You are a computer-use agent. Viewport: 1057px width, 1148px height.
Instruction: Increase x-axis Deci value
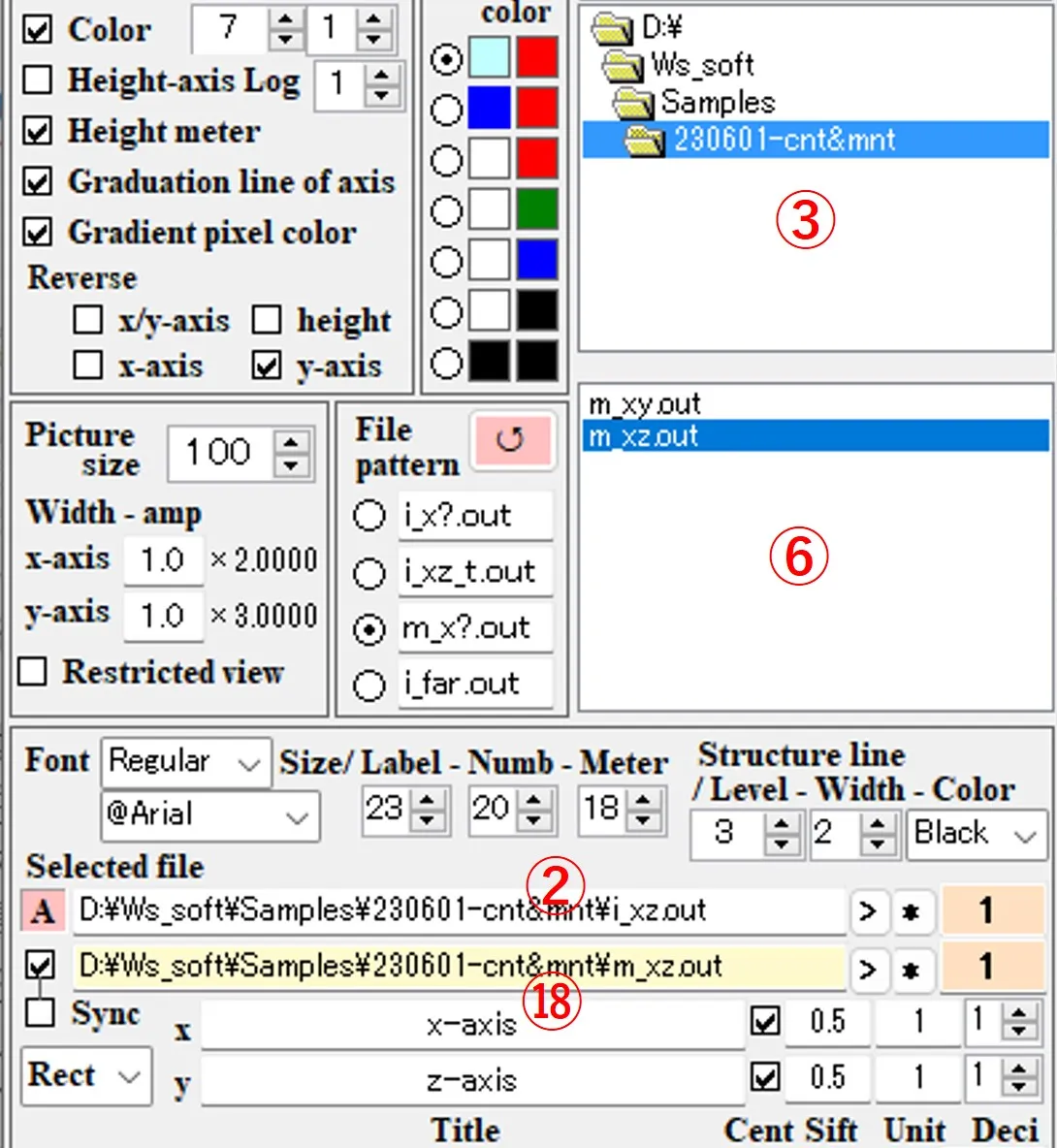[x=1018, y=1012]
